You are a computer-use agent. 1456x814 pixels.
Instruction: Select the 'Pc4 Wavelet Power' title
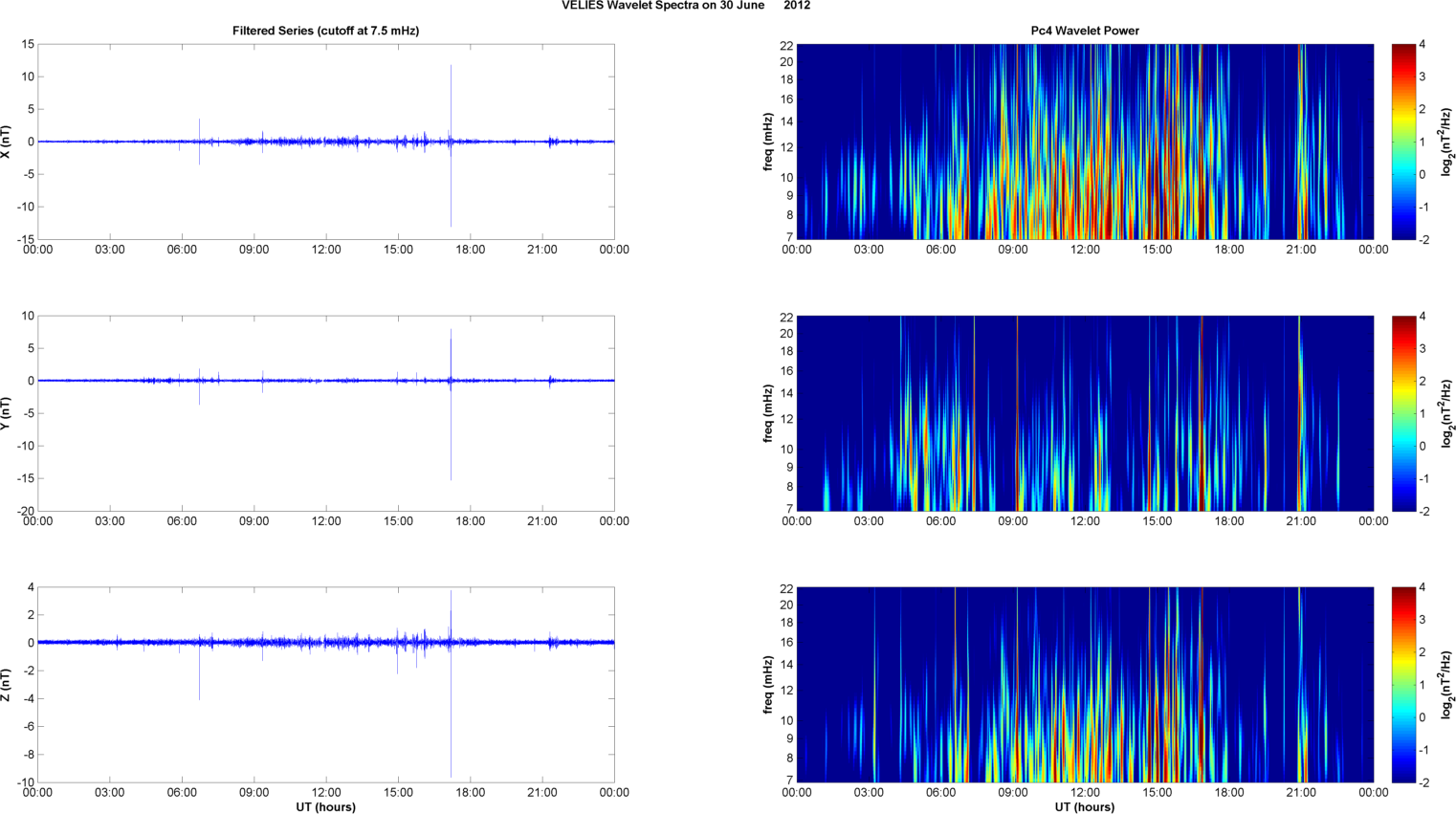[1085, 31]
